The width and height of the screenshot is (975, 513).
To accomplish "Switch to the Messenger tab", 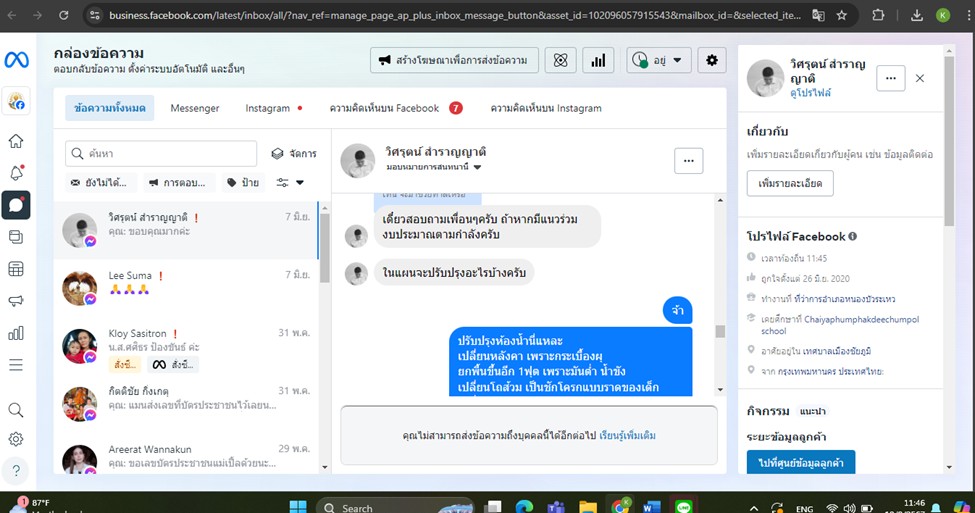I will pyautogui.click(x=195, y=108).
